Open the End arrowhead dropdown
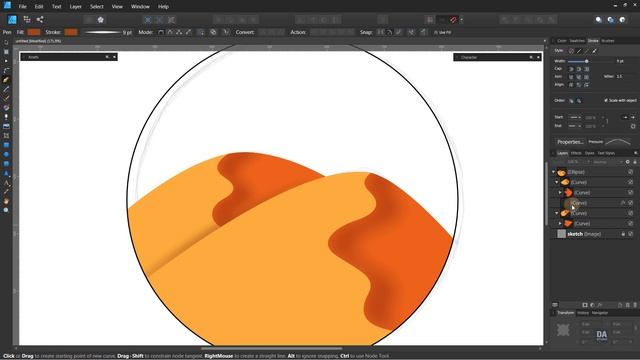Image resolution: width=640 pixels, height=360 pixels. click(575, 126)
